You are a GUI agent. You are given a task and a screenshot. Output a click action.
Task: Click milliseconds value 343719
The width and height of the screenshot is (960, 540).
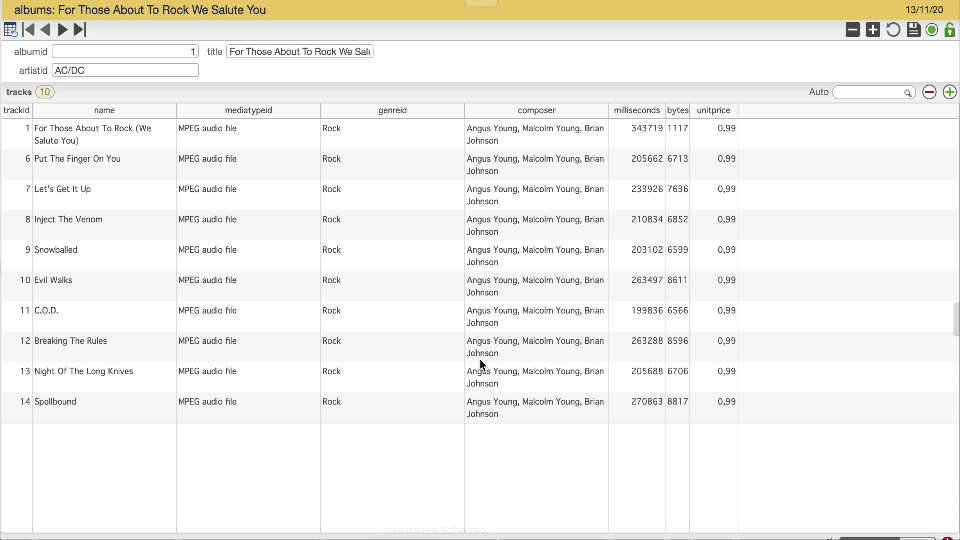pos(647,128)
